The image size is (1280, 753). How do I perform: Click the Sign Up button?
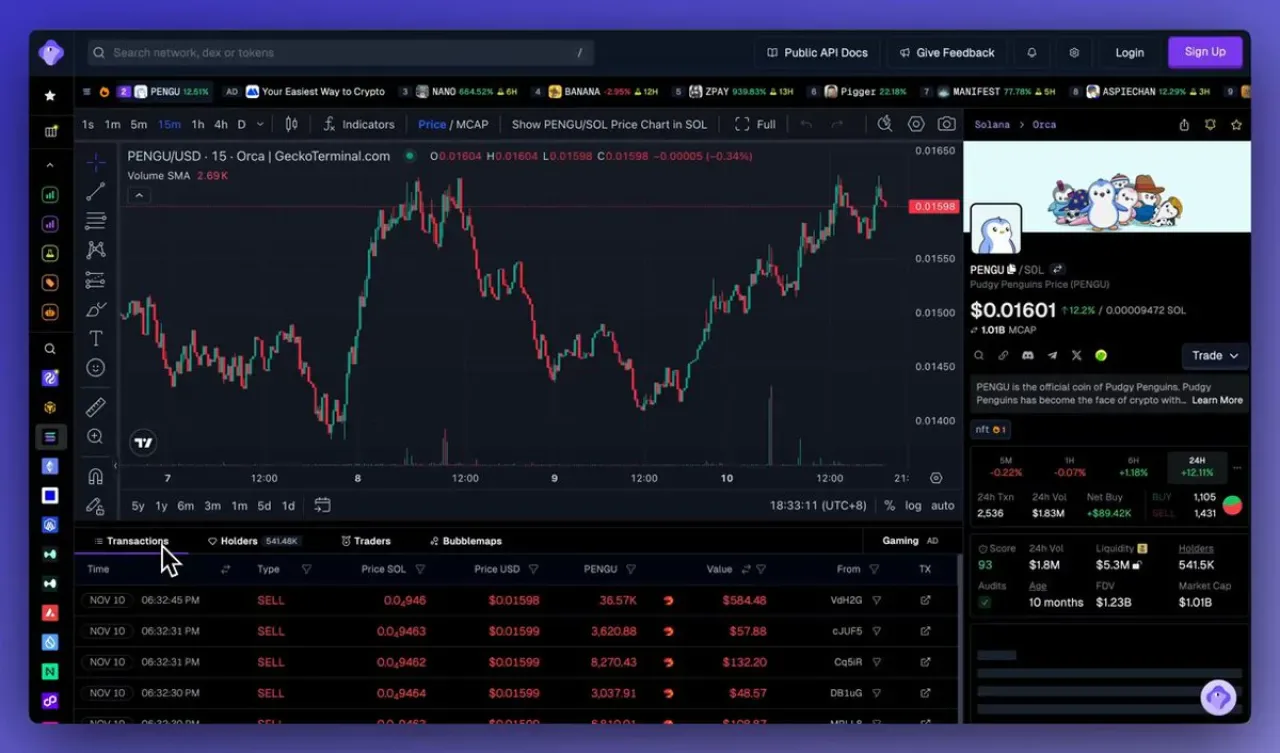(1205, 52)
